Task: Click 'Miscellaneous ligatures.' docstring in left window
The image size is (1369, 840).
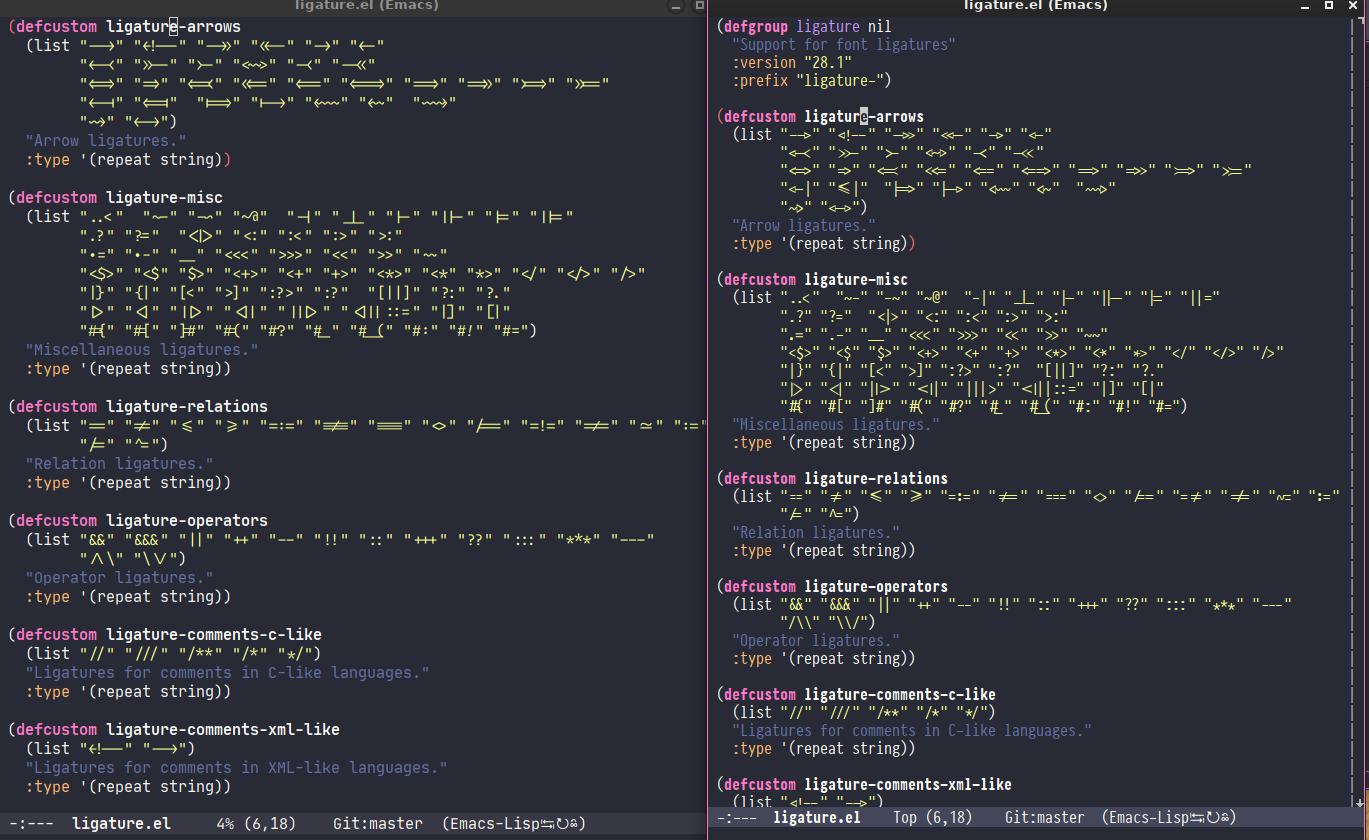Action: coord(142,349)
